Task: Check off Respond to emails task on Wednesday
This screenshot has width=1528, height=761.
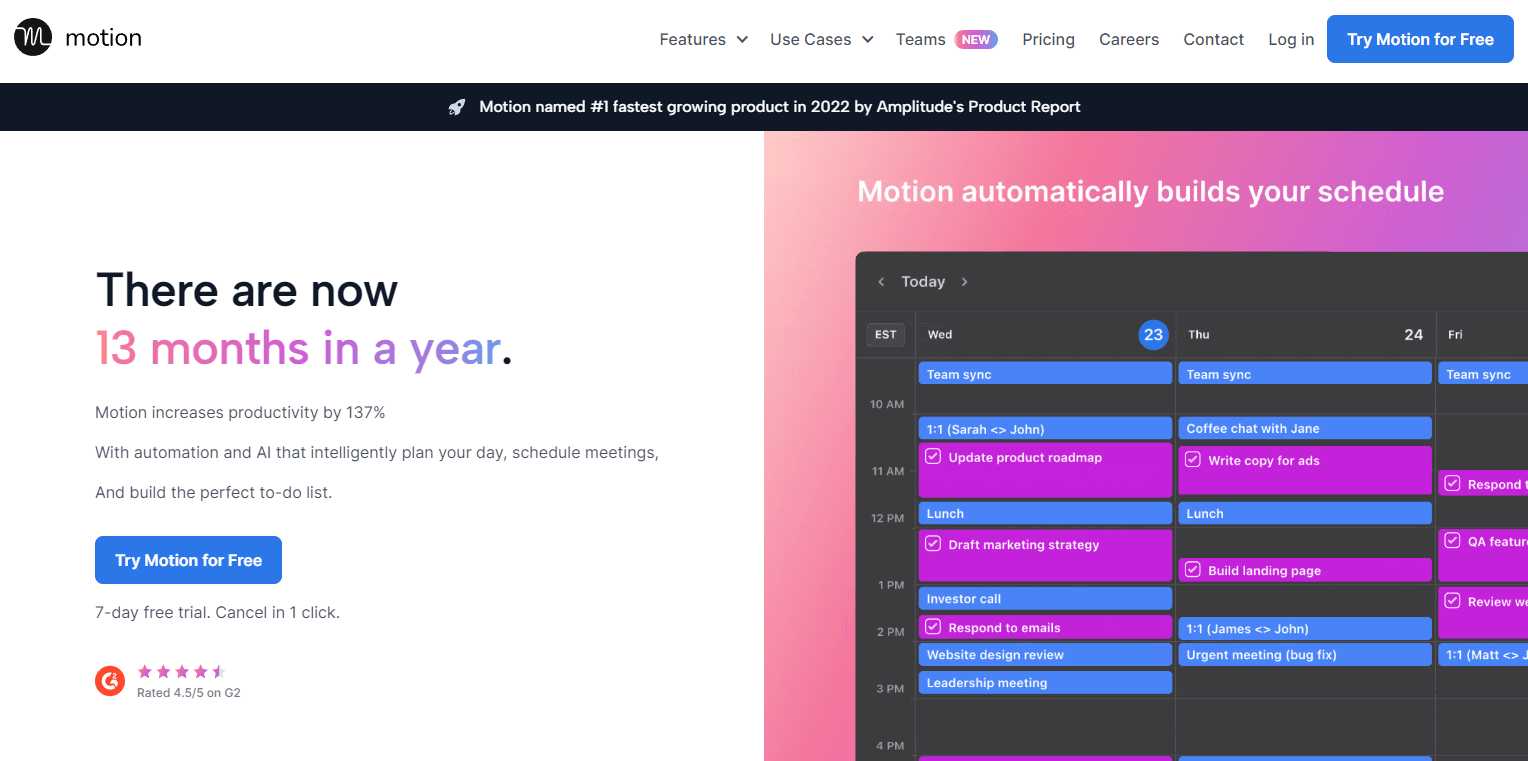Action: [x=933, y=627]
